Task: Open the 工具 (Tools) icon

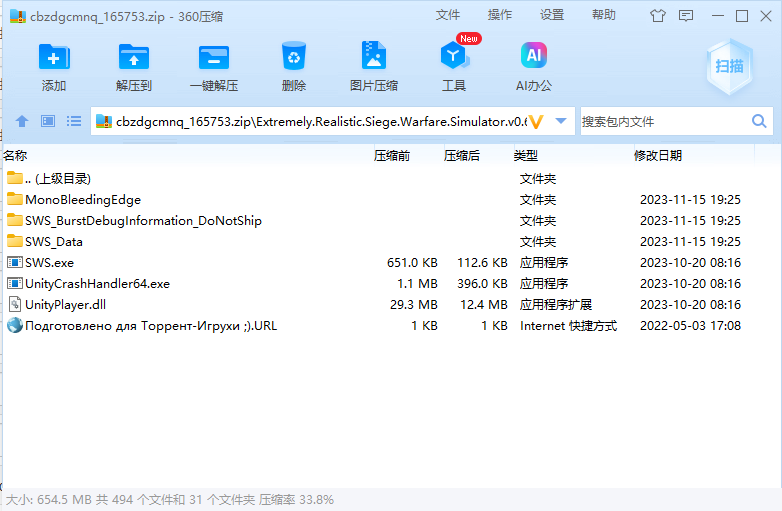Action: point(454,56)
